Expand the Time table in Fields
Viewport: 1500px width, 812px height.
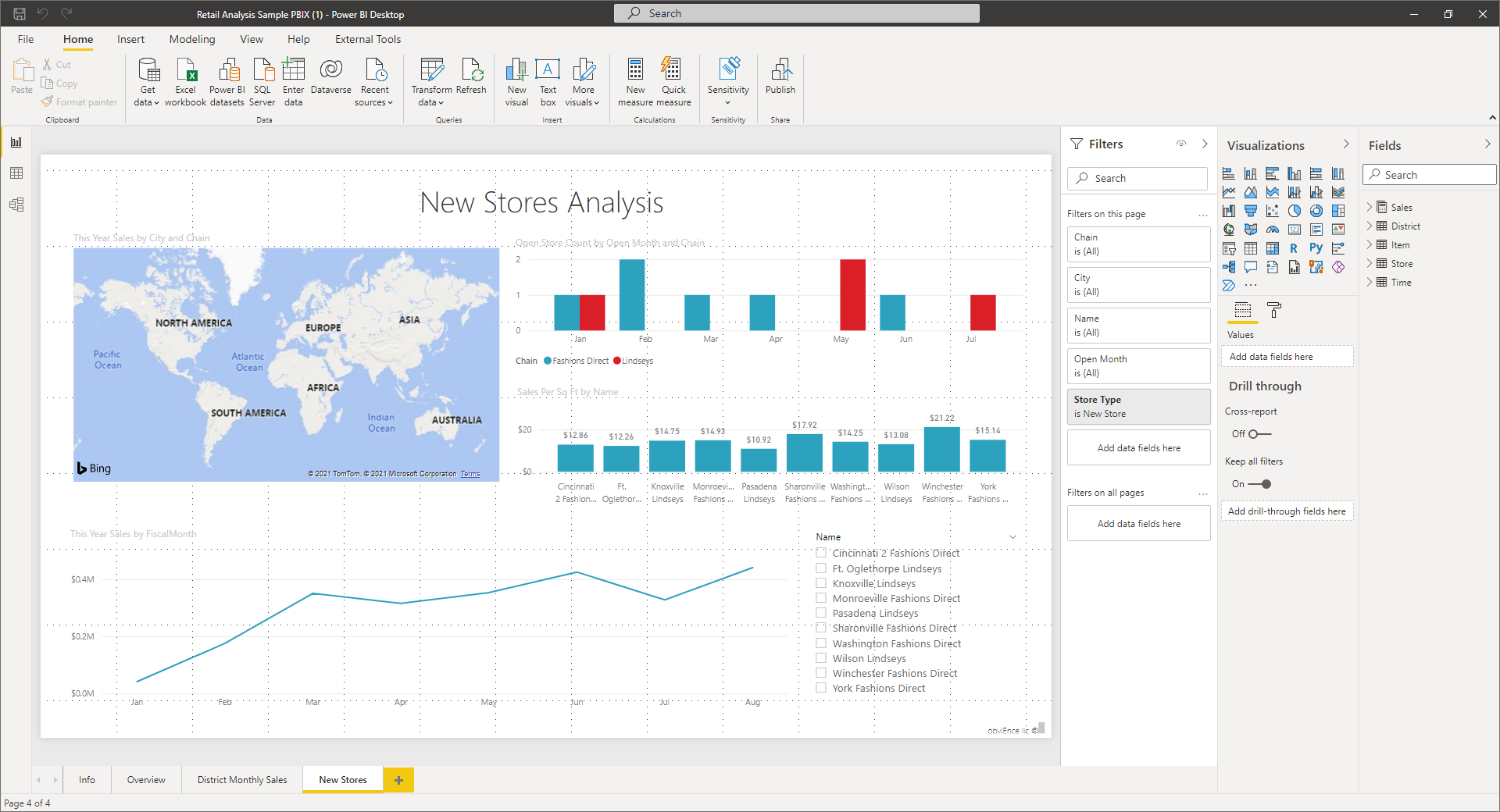click(1370, 282)
